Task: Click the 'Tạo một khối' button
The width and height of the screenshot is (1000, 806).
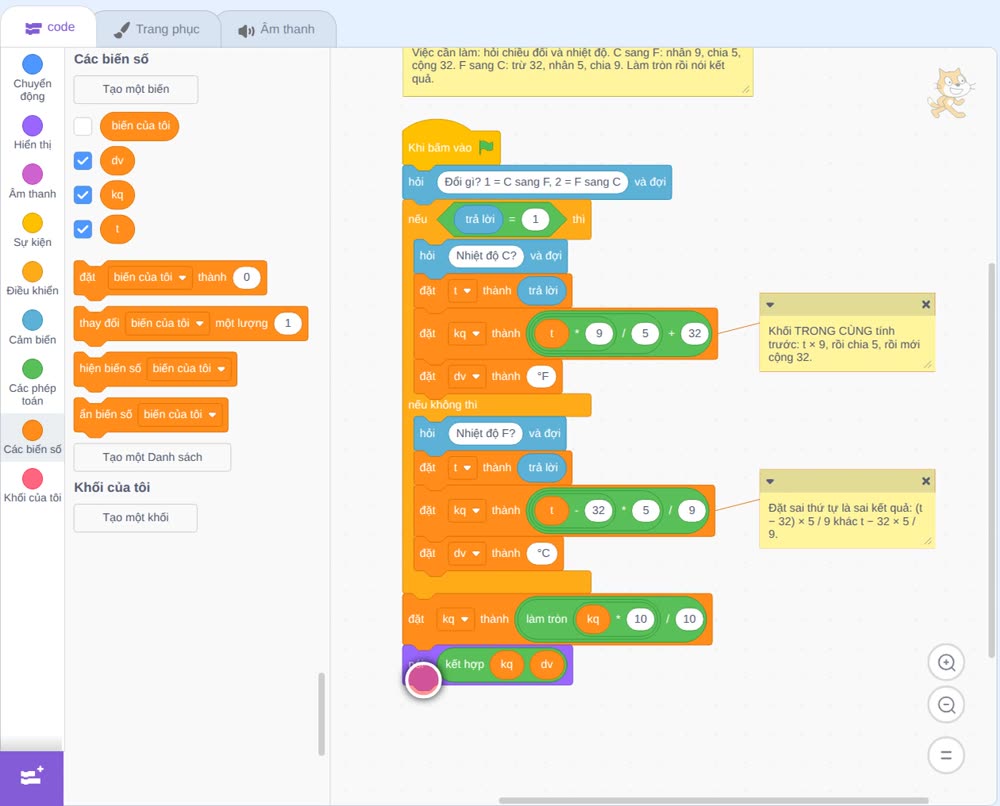Action: (136, 518)
